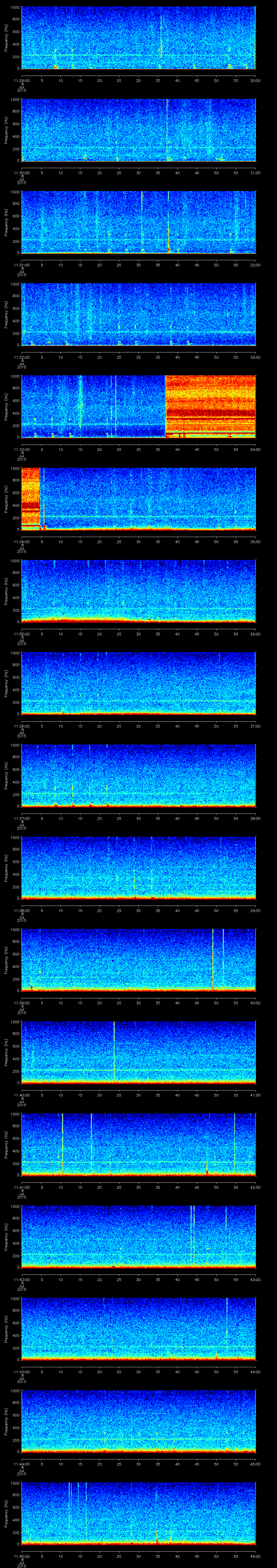The image size is (277, 1568).
Task: Click the '11:31:00' start time label
Action: click(x=21, y=265)
